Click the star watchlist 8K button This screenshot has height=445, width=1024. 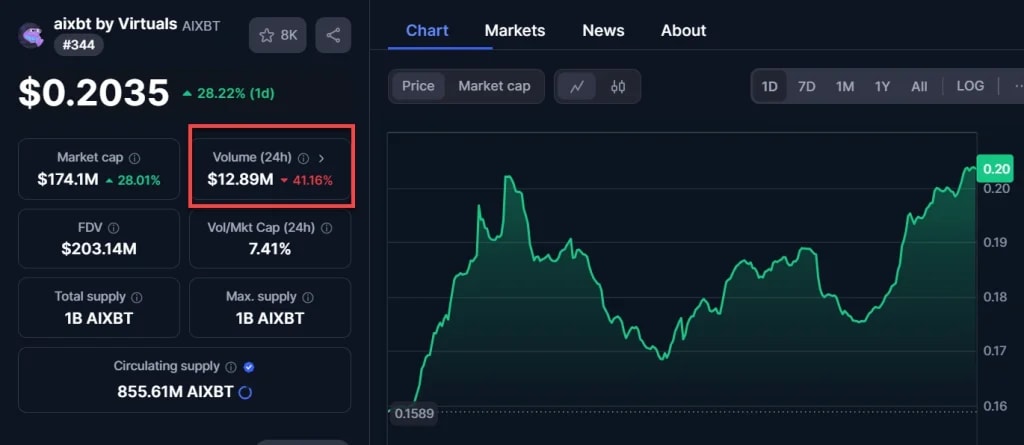pyautogui.click(x=278, y=35)
